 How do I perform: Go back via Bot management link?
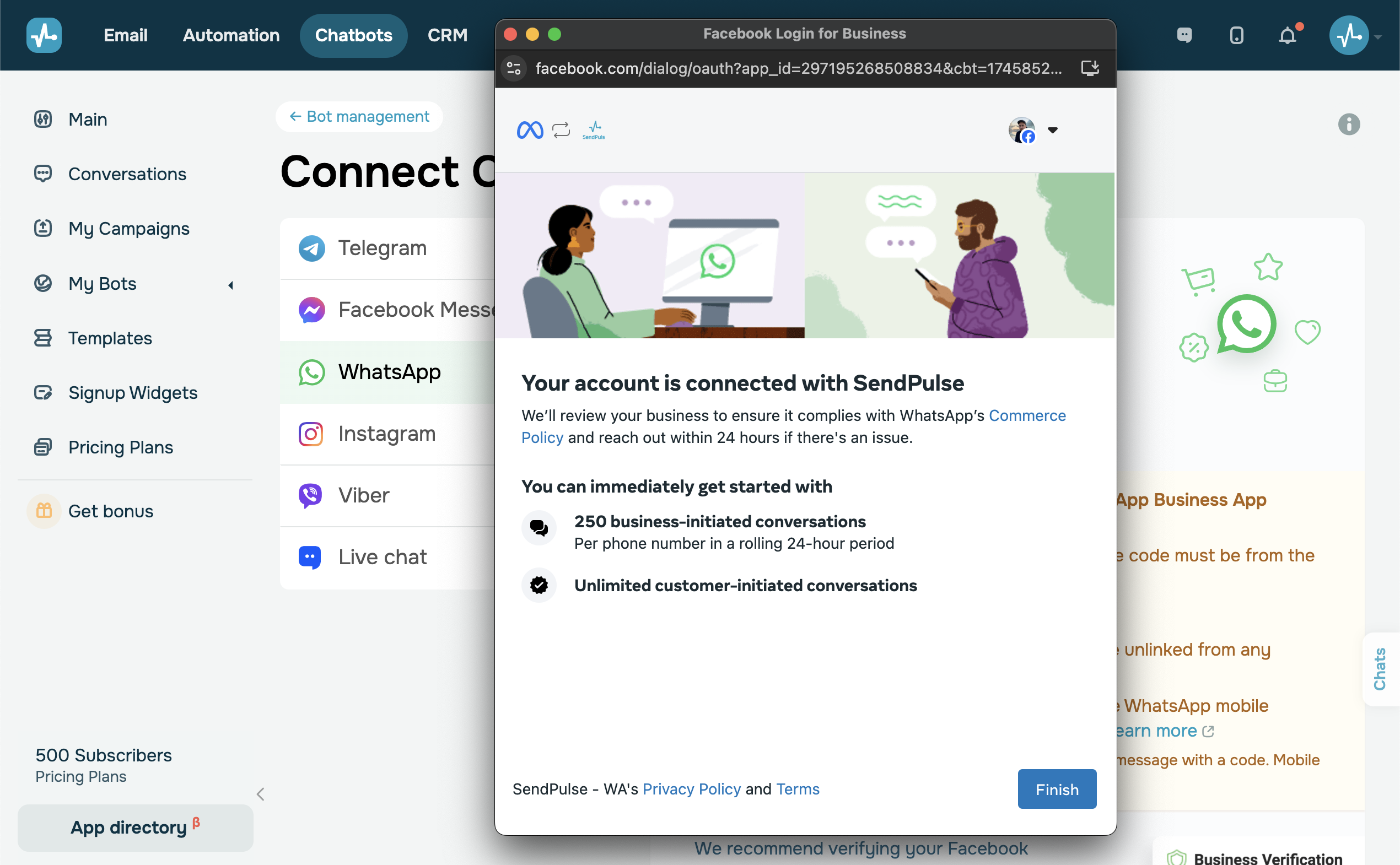(x=359, y=117)
